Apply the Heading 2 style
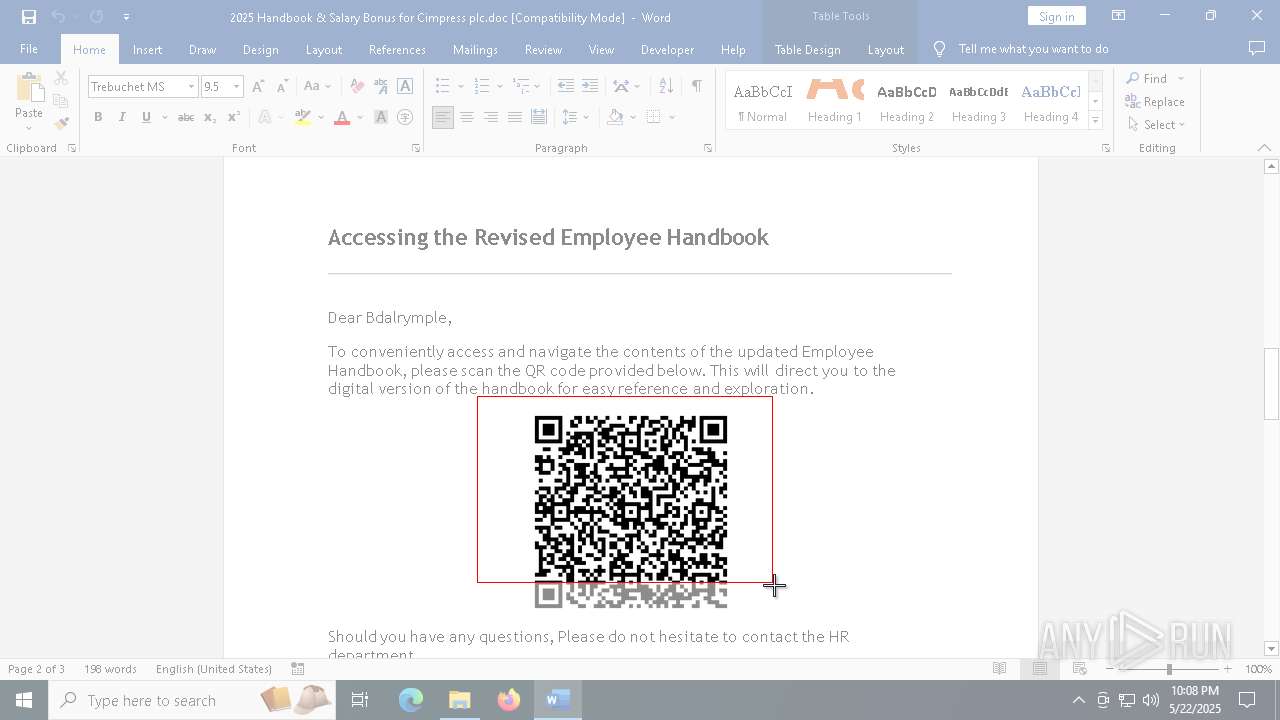Viewport: 1280px width, 720px height. click(x=907, y=102)
